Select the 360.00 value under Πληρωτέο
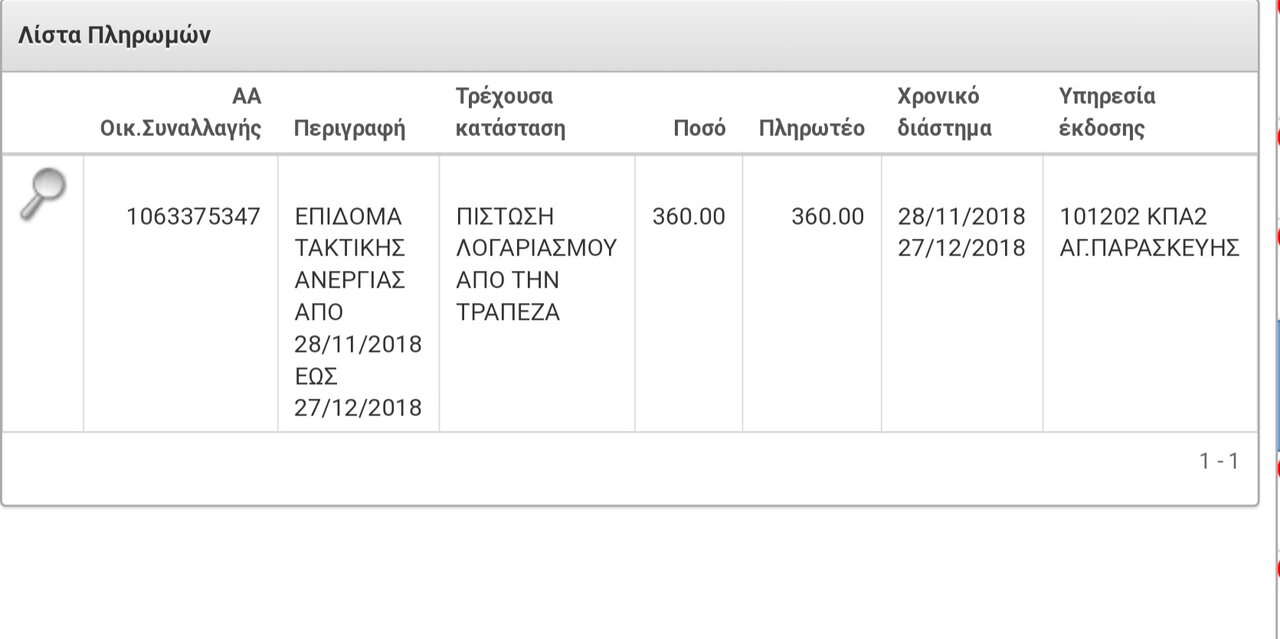 tap(827, 216)
